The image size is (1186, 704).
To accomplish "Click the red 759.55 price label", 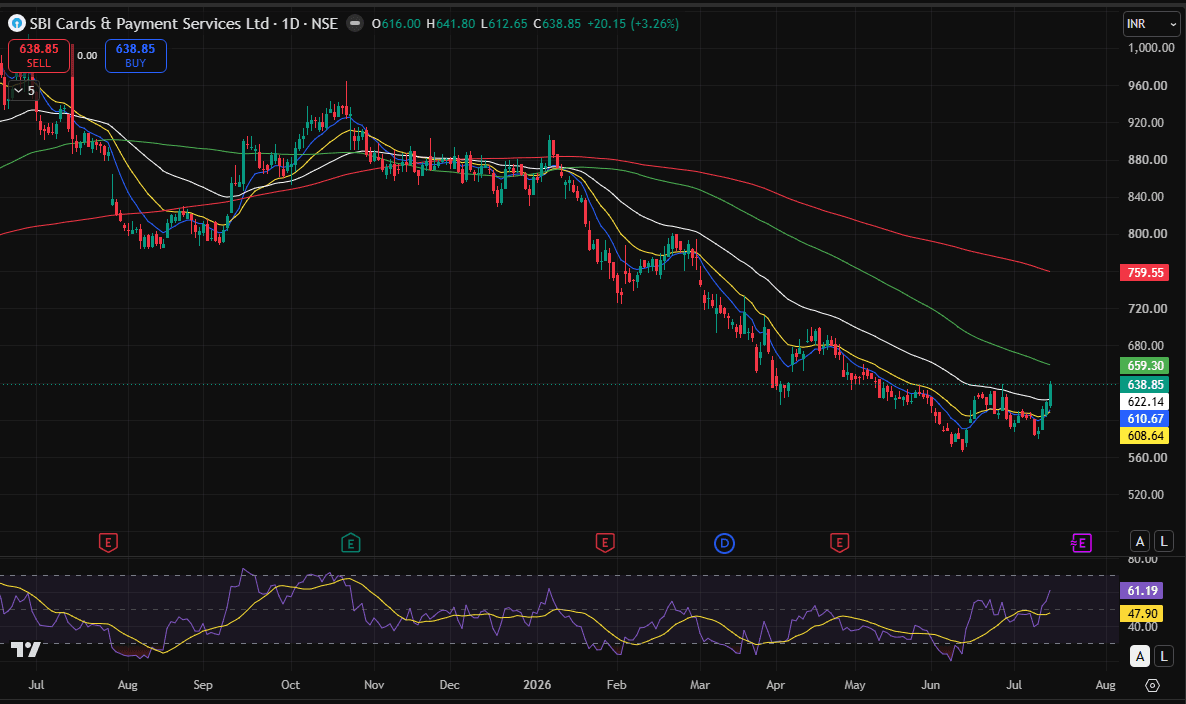I will [1144, 272].
